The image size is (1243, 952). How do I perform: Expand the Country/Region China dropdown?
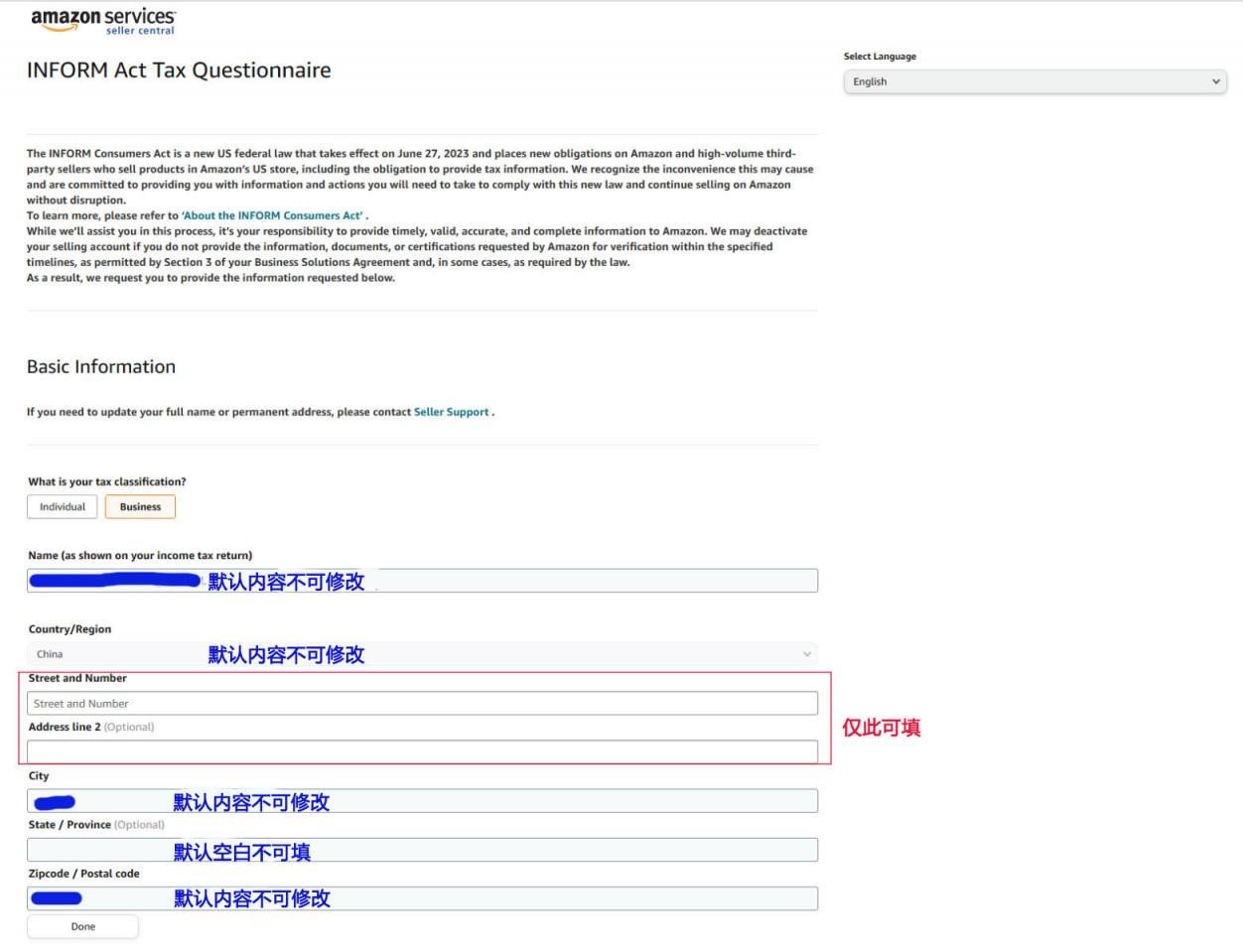click(422, 654)
